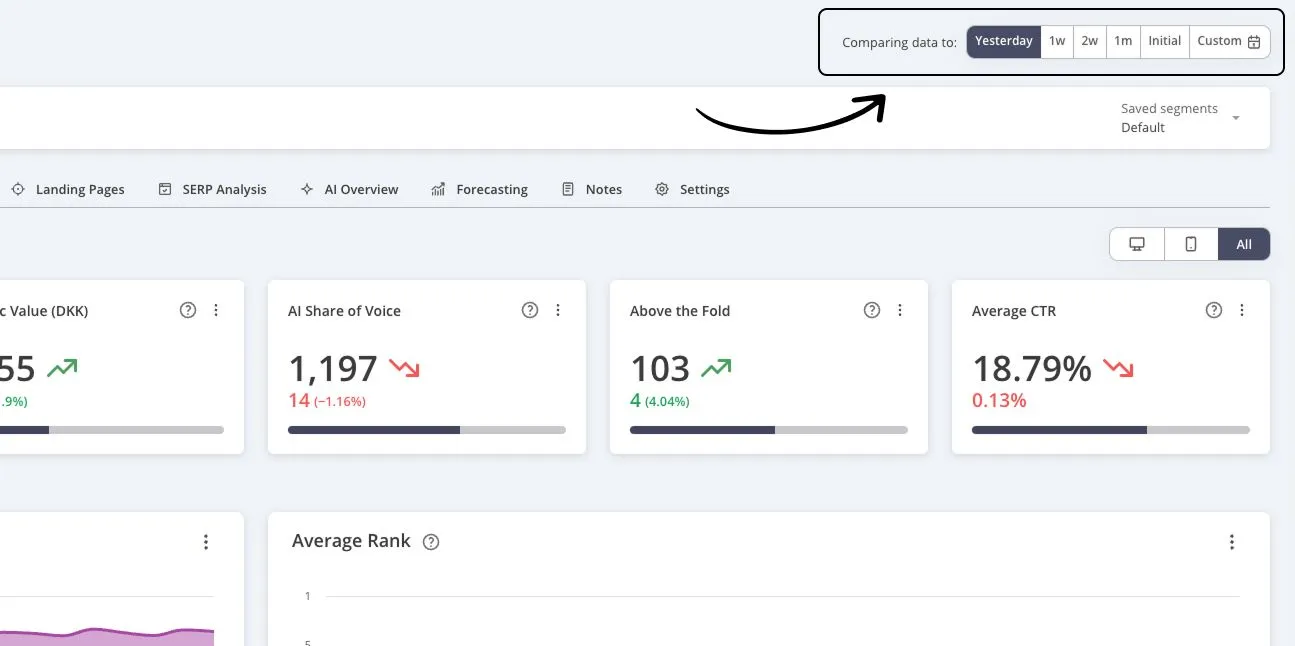Open the AI Overview tab
This screenshot has height=646, width=1295.
tap(349, 189)
